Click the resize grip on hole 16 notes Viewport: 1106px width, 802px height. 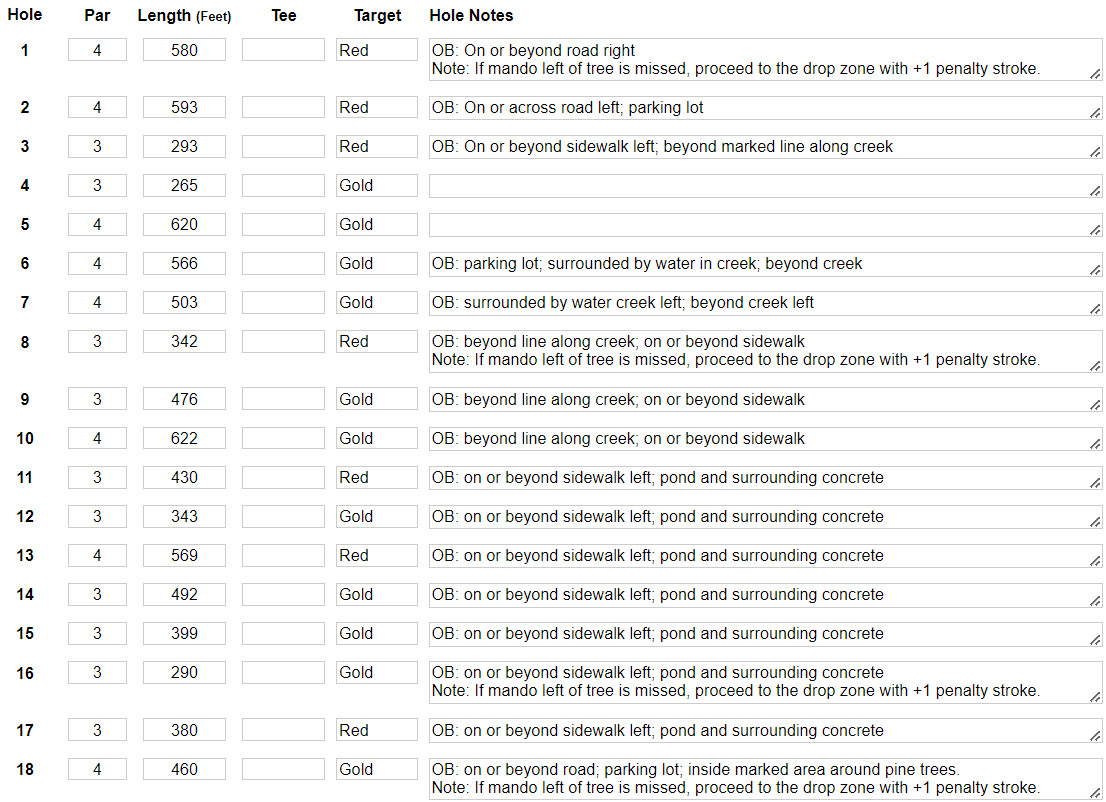tap(1096, 697)
